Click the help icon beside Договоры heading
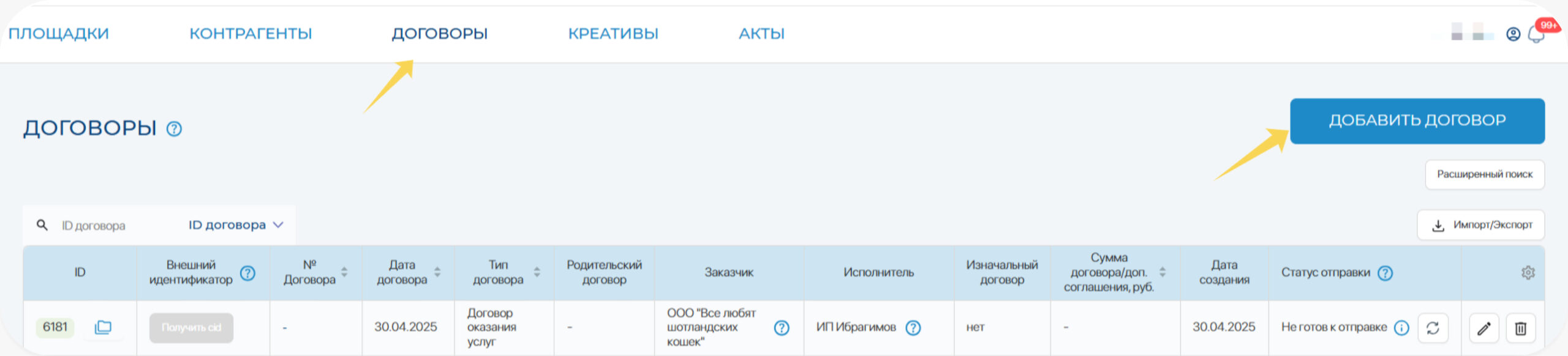The width and height of the screenshot is (1568, 356). click(x=175, y=129)
